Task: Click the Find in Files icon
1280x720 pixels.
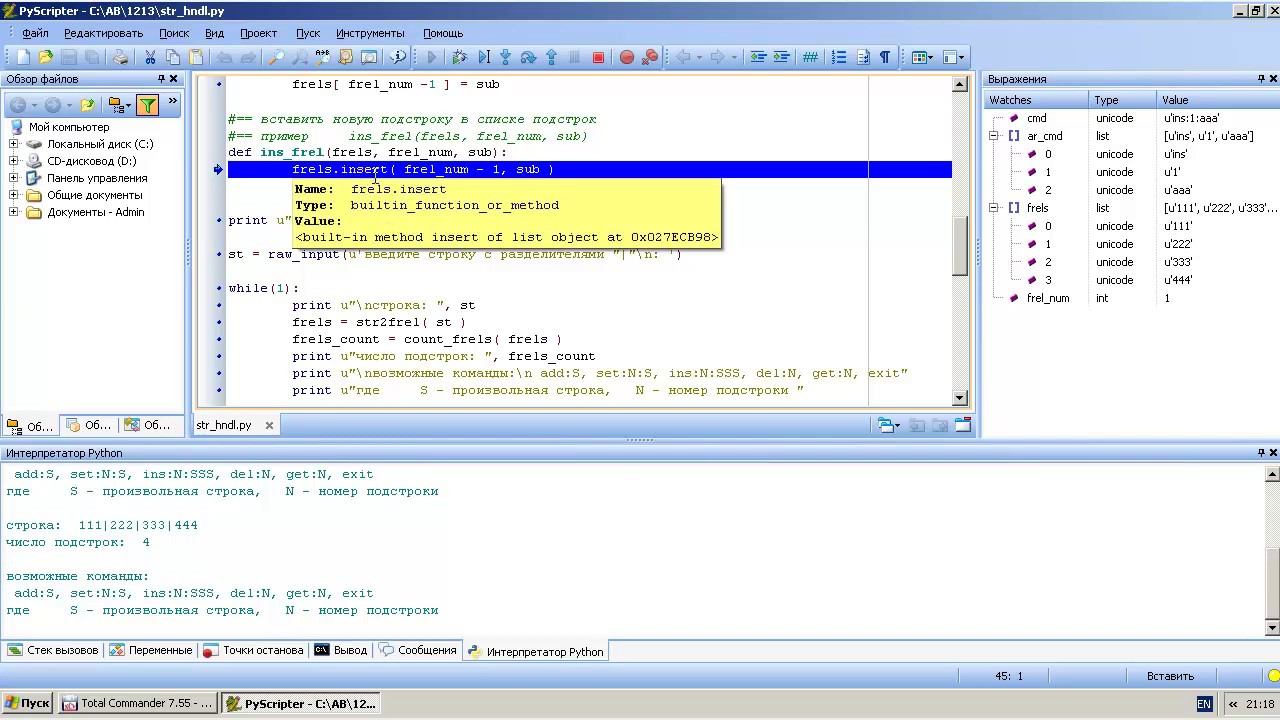Action: [x=345, y=57]
